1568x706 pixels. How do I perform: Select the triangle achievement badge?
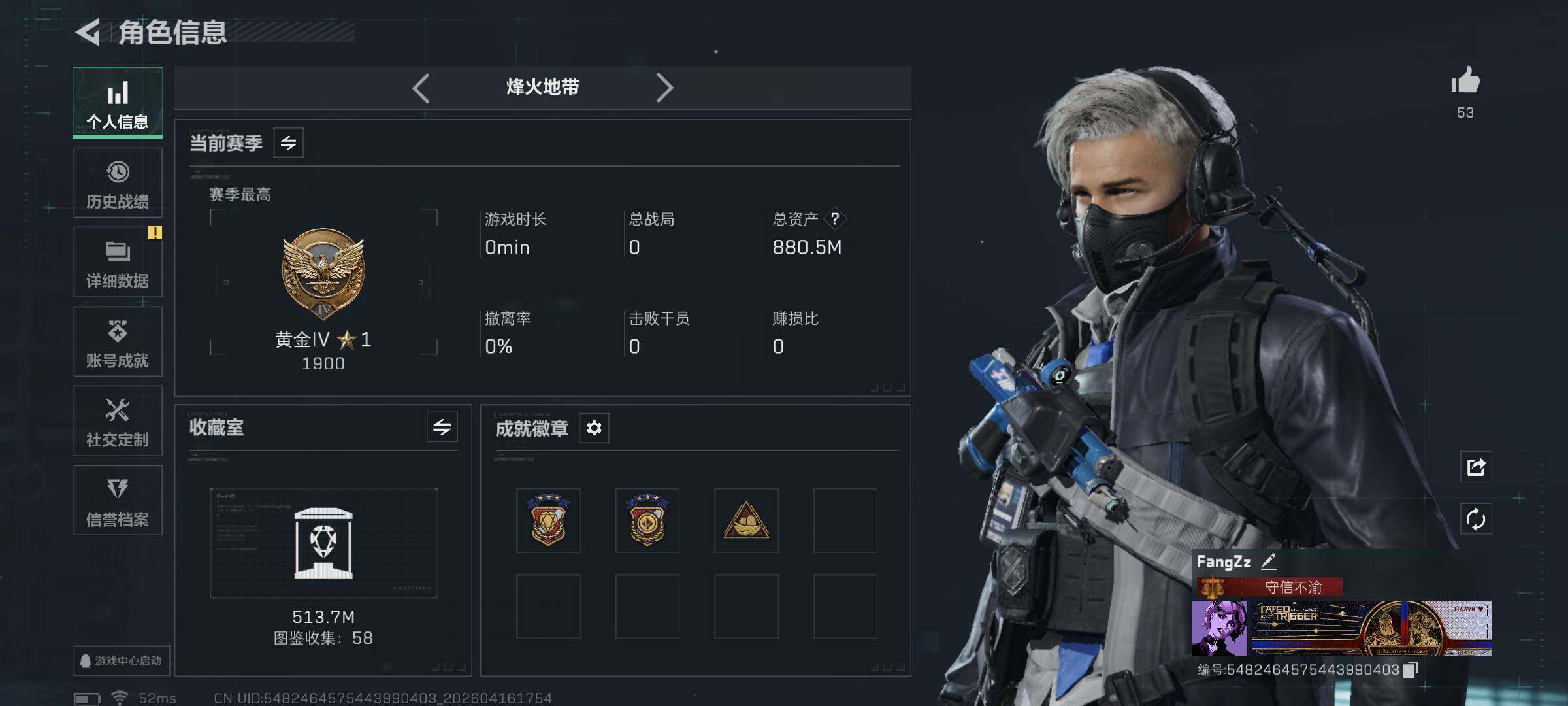[746, 521]
